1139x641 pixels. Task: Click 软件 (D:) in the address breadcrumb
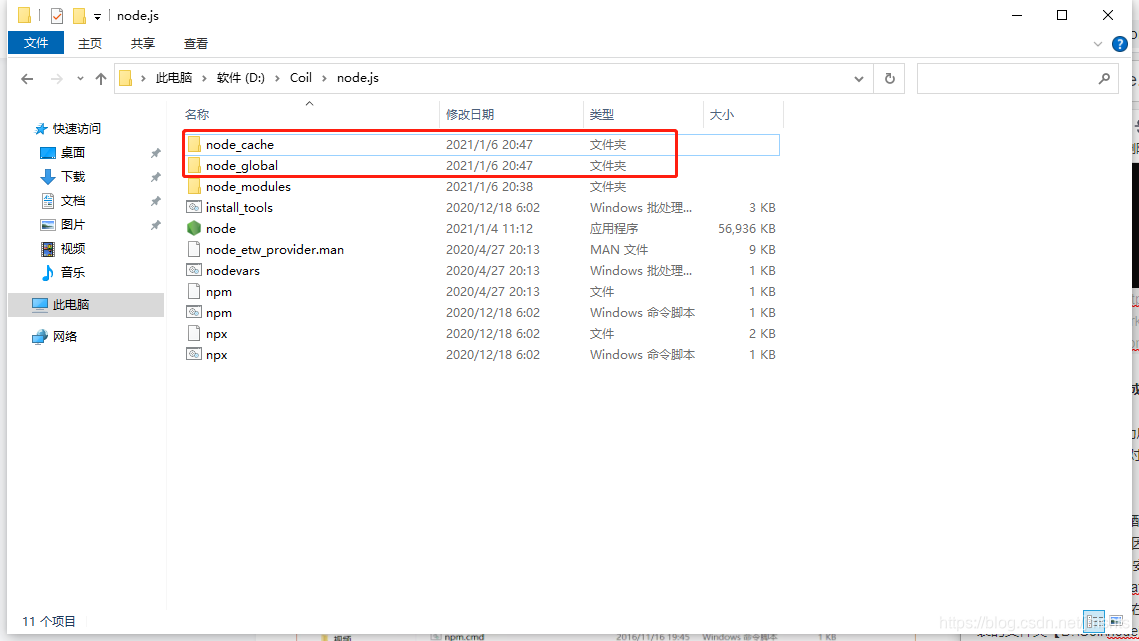tap(240, 78)
